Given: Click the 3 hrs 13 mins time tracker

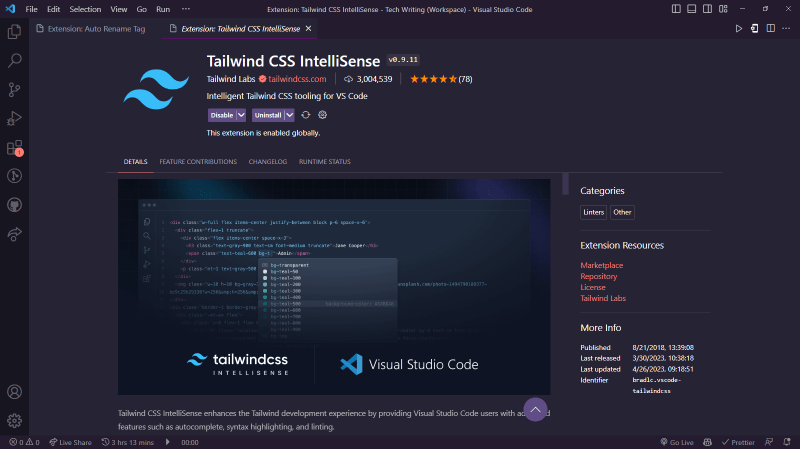Looking at the screenshot, I should click(128, 442).
